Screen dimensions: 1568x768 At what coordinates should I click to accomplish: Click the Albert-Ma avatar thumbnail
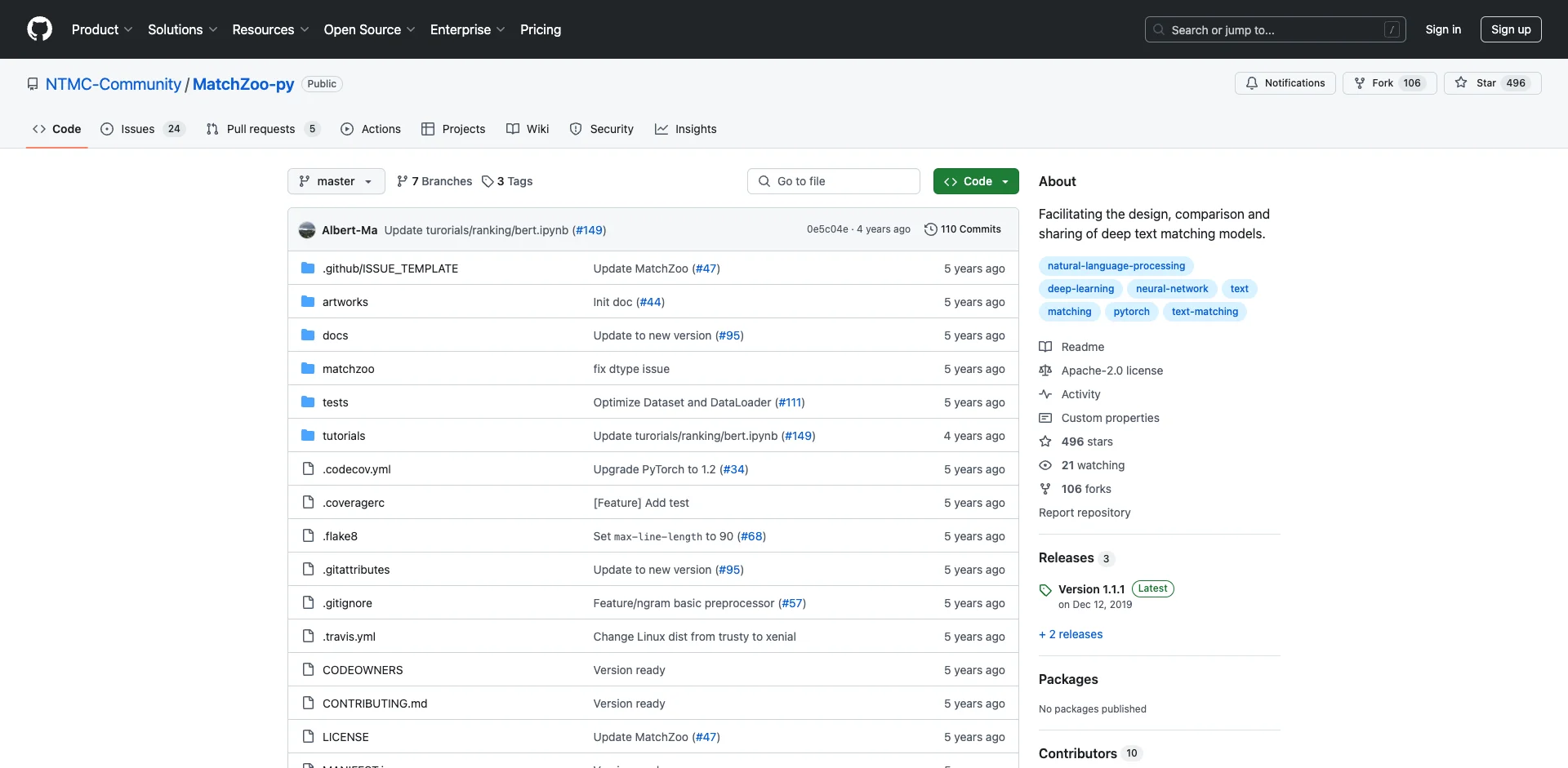point(307,230)
